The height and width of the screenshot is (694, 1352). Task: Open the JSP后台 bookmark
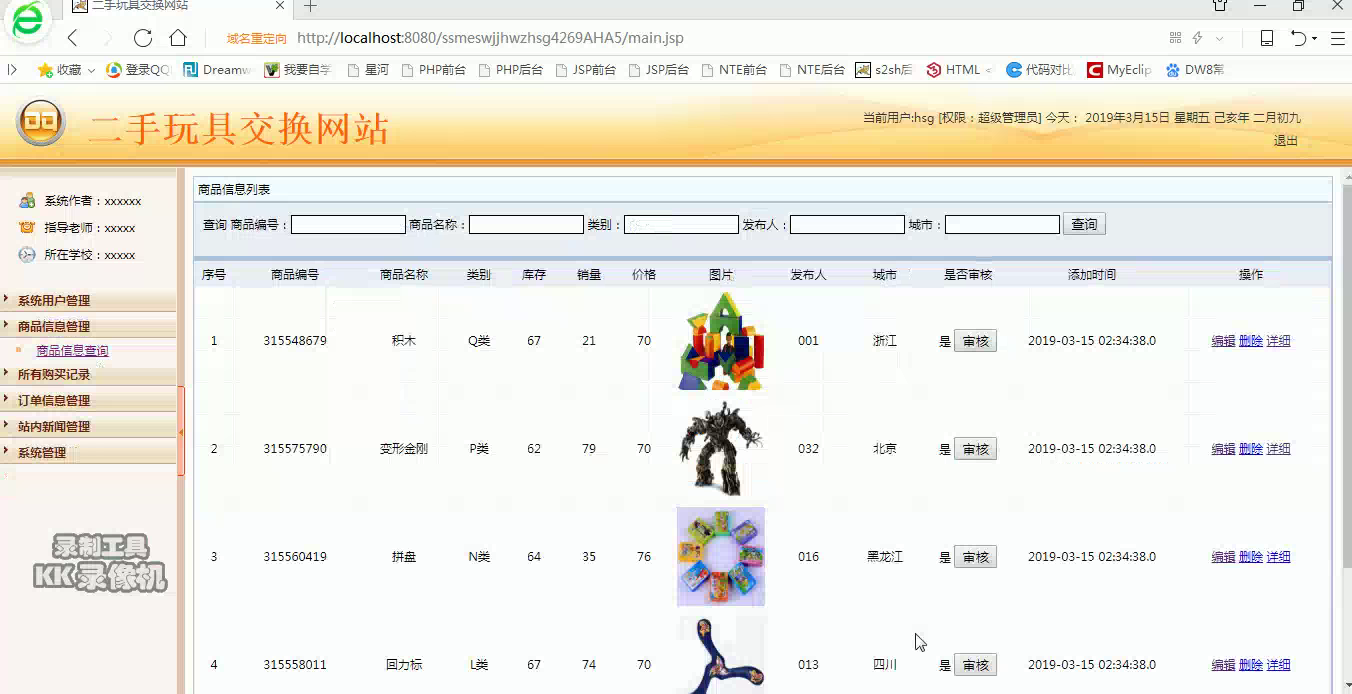(659, 70)
